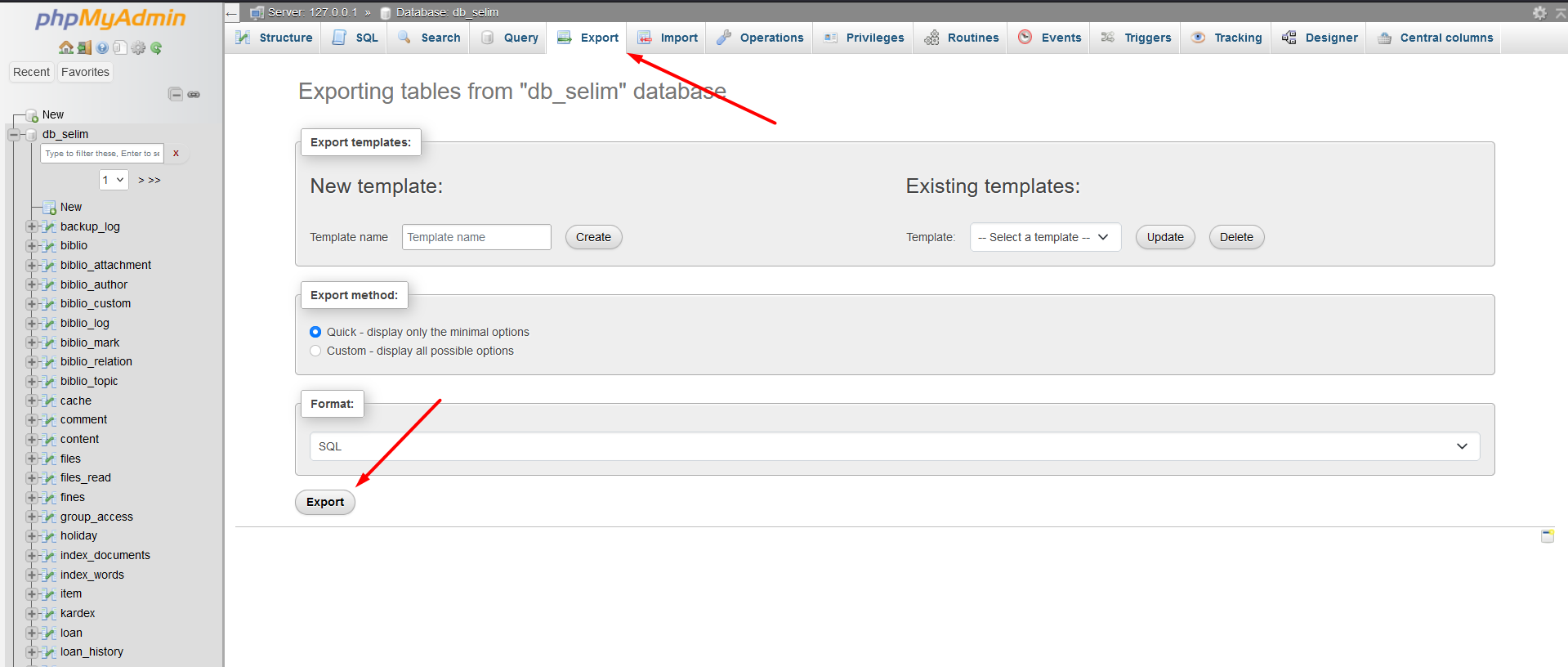The height and width of the screenshot is (667, 1568).
Task: Expand the biblio table node
Action: (x=31, y=246)
